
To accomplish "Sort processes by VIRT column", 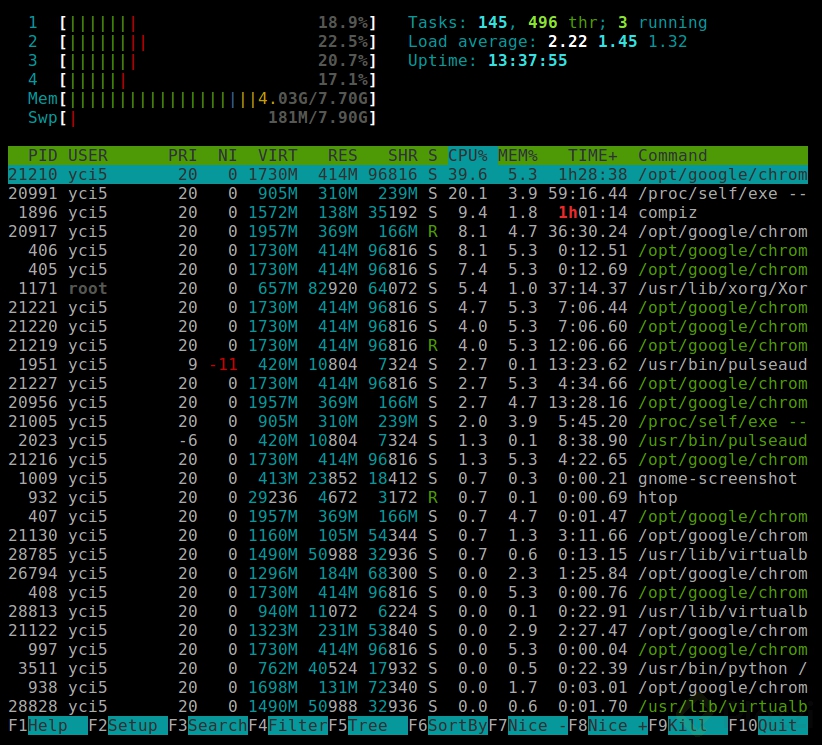I will tap(277, 156).
